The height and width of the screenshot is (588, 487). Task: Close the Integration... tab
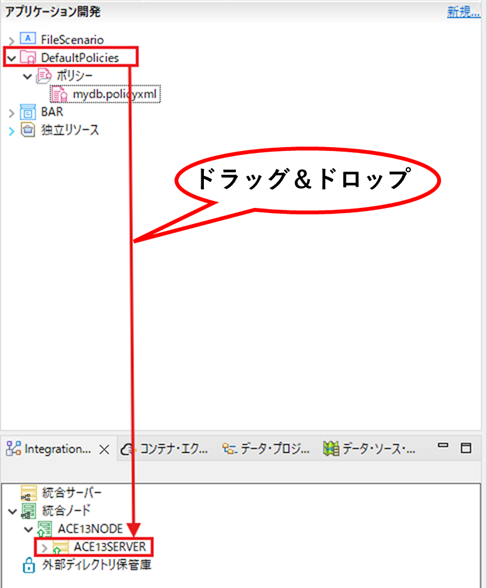pos(104,449)
